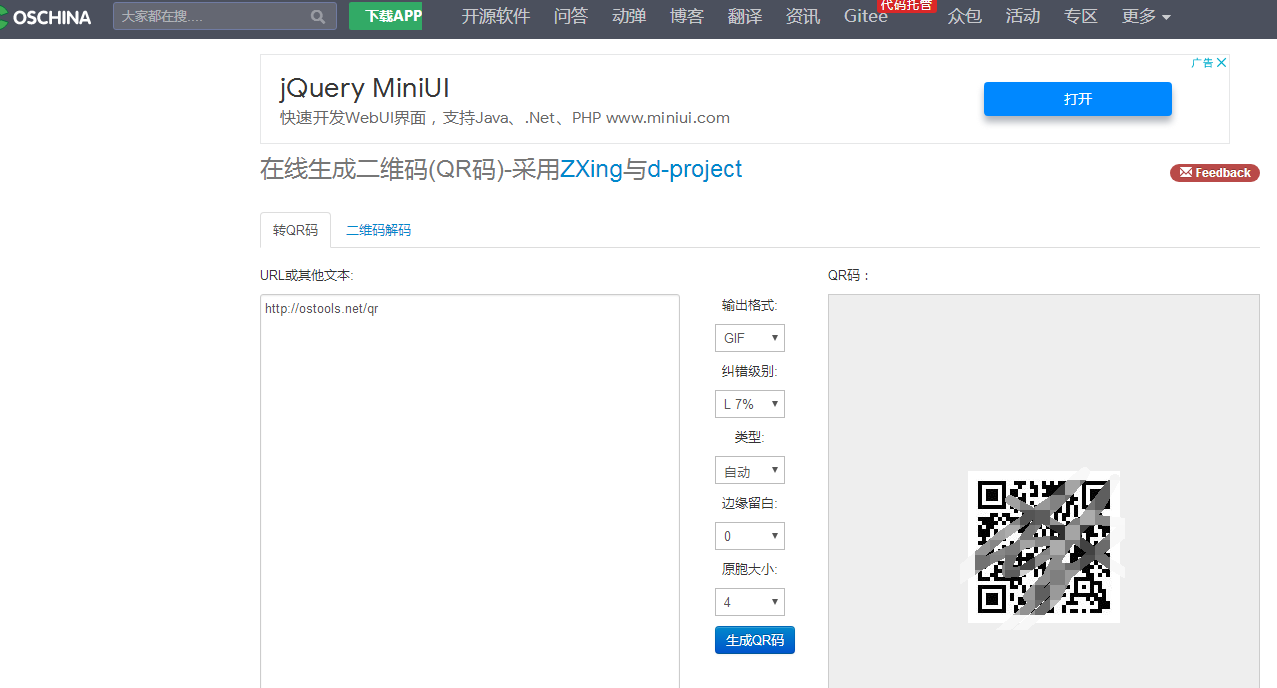
Task: Open the 活动 nav item
Action: click(1022, 16)
